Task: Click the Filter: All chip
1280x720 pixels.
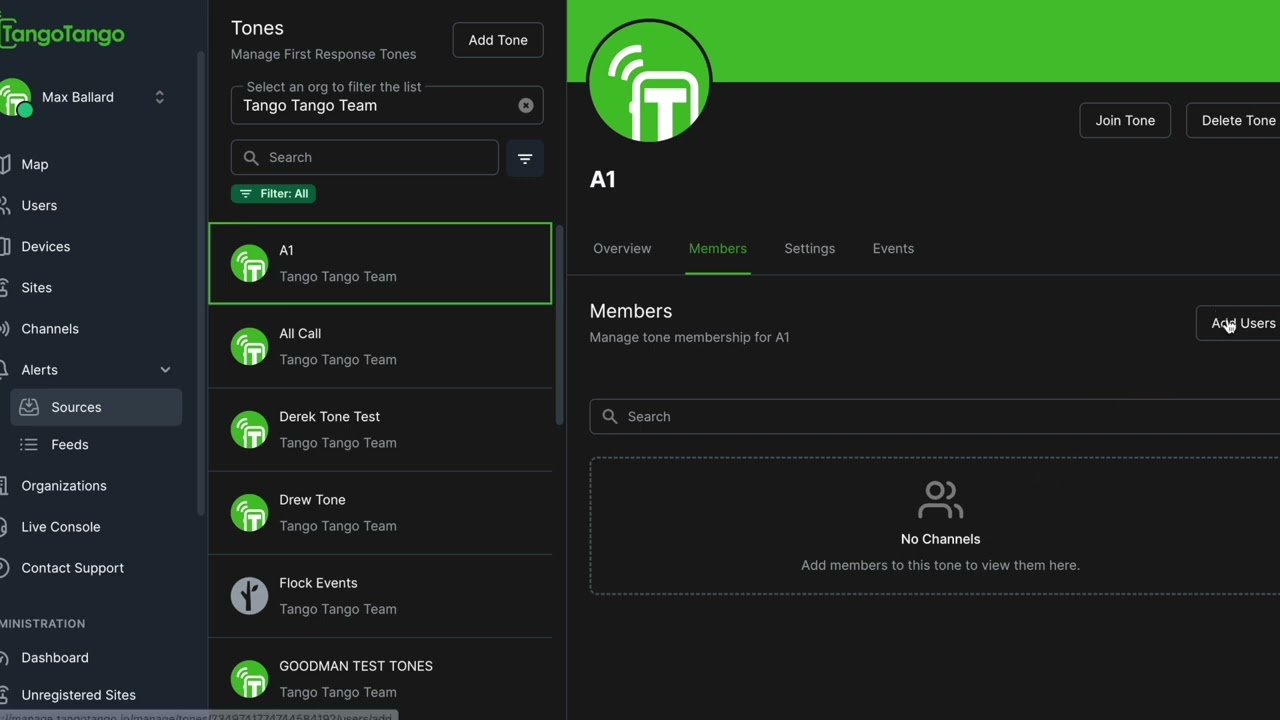Action: point(274,193)
